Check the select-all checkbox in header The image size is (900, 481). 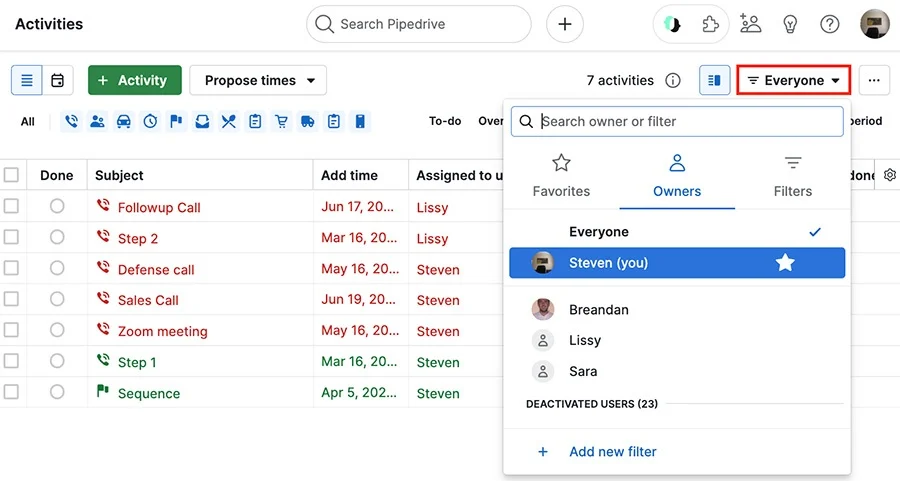click(11, 174)
